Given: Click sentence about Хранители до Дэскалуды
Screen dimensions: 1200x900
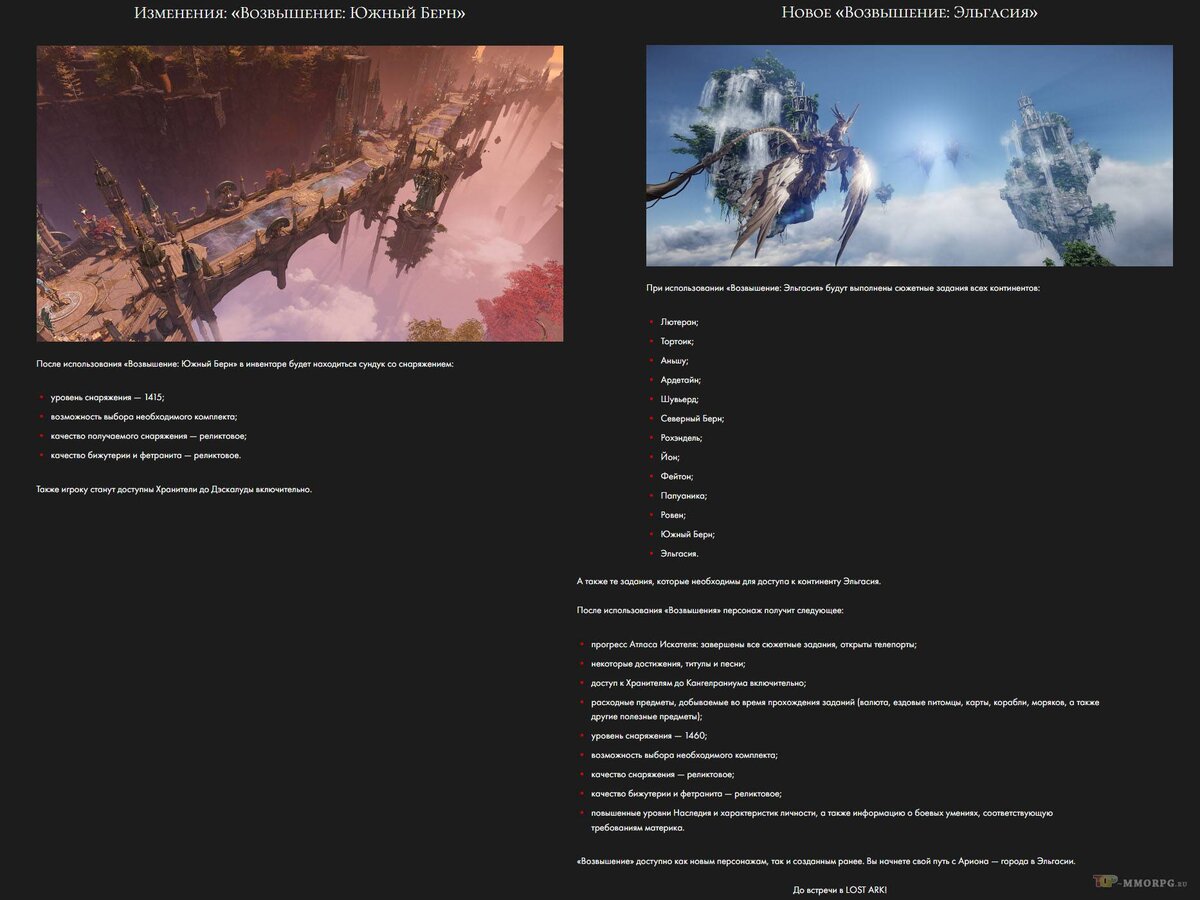Looking at the screenshot, I should tap(174, 489).
